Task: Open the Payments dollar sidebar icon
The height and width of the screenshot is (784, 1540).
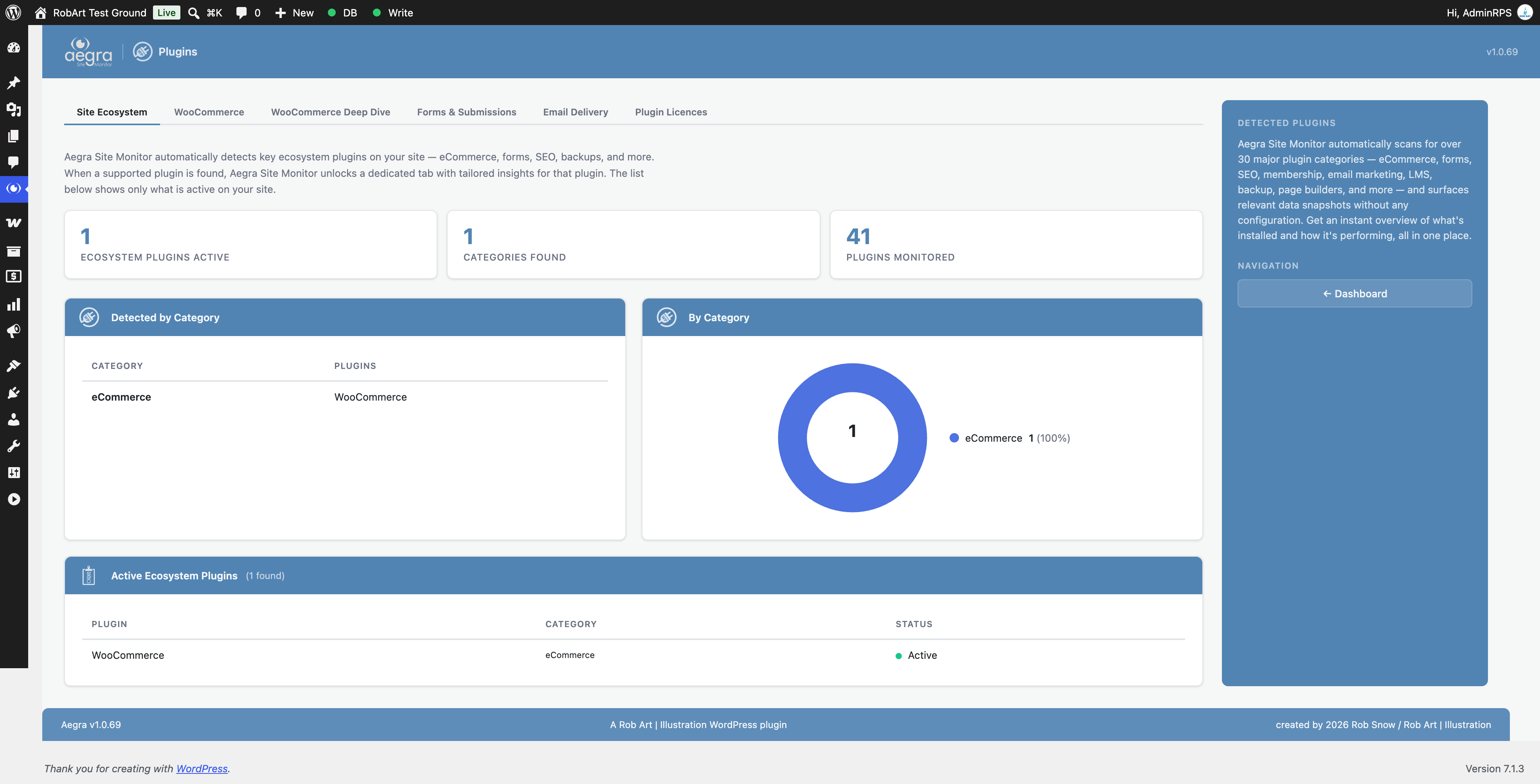Action: 14,276
